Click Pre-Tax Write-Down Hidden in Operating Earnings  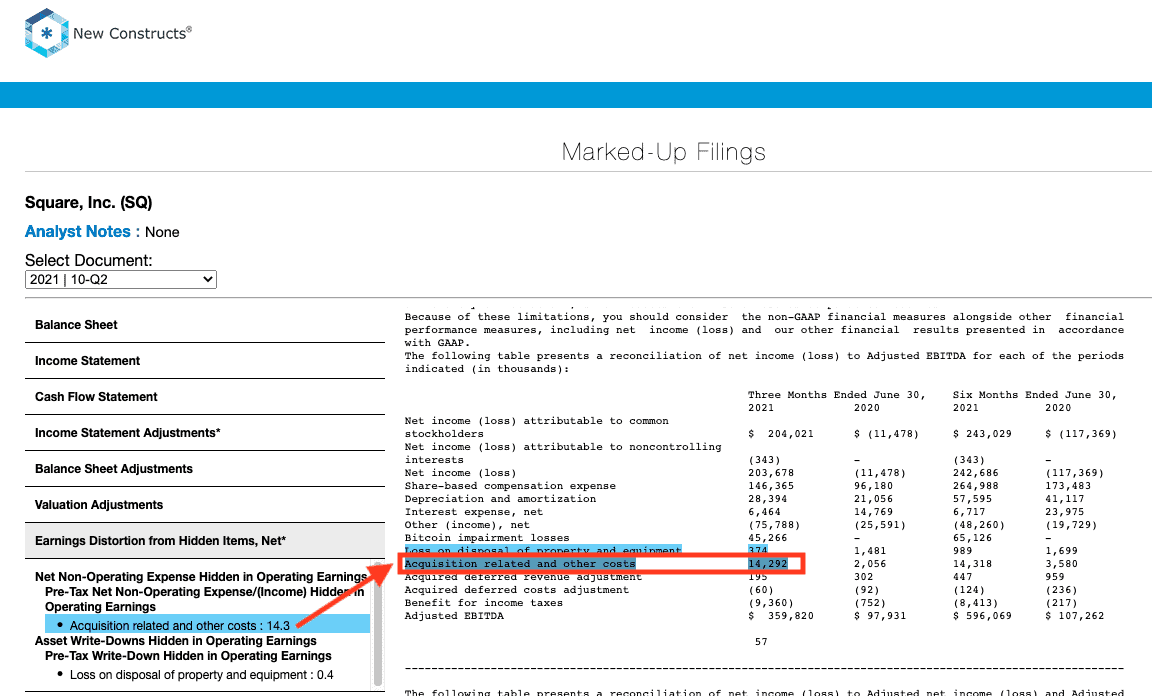[x=188, y=656]
